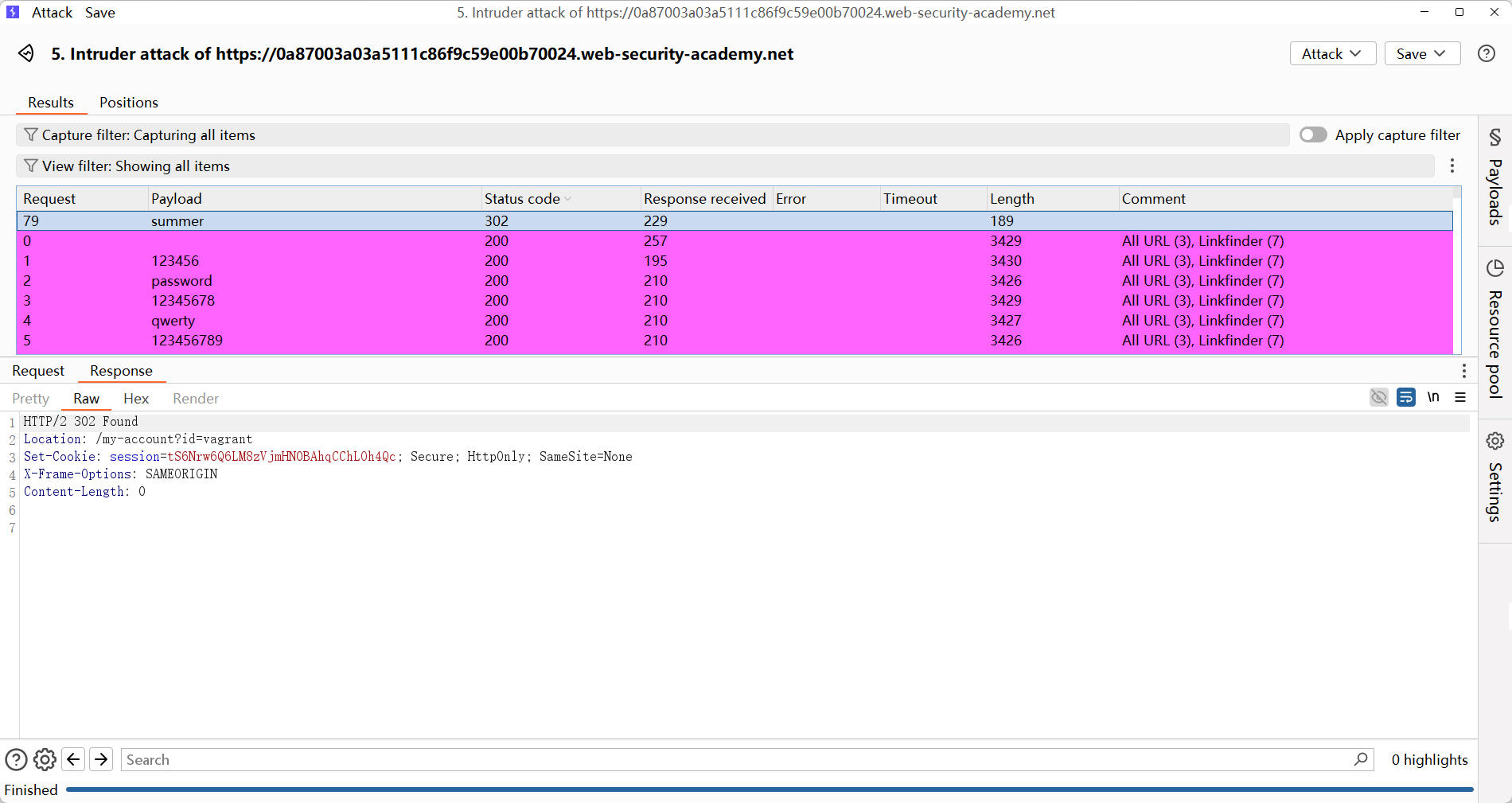Open help via the top-right question mark
1512x803 pixels.
(x=1486, y=53)
